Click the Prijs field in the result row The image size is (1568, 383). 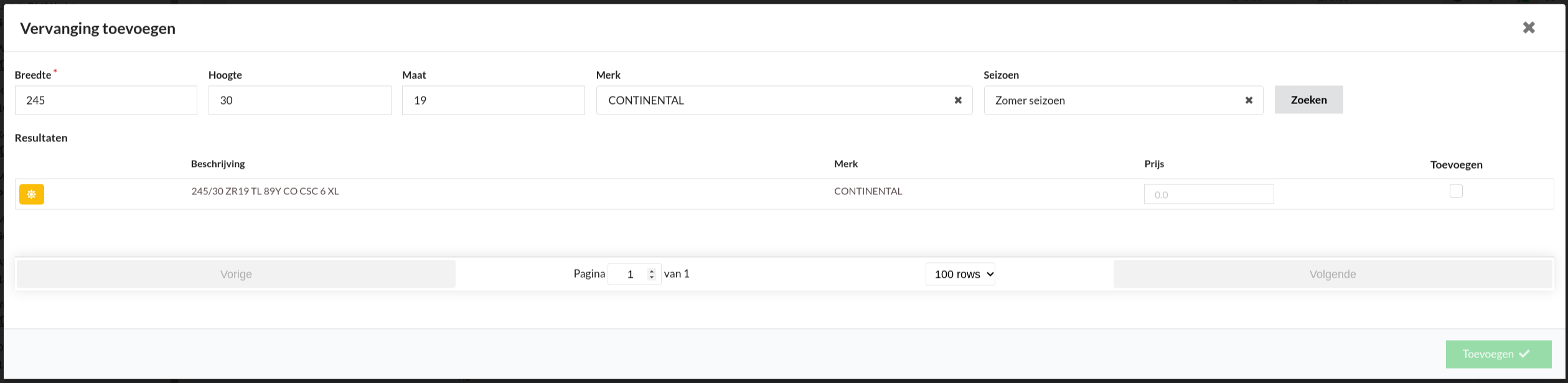tap(1209, 194)
